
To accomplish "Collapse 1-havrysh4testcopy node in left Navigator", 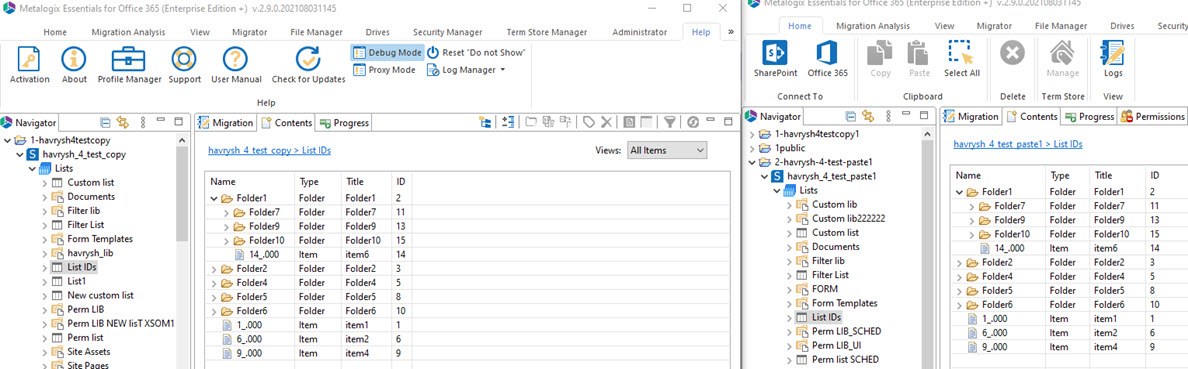I will pos(8,141).
